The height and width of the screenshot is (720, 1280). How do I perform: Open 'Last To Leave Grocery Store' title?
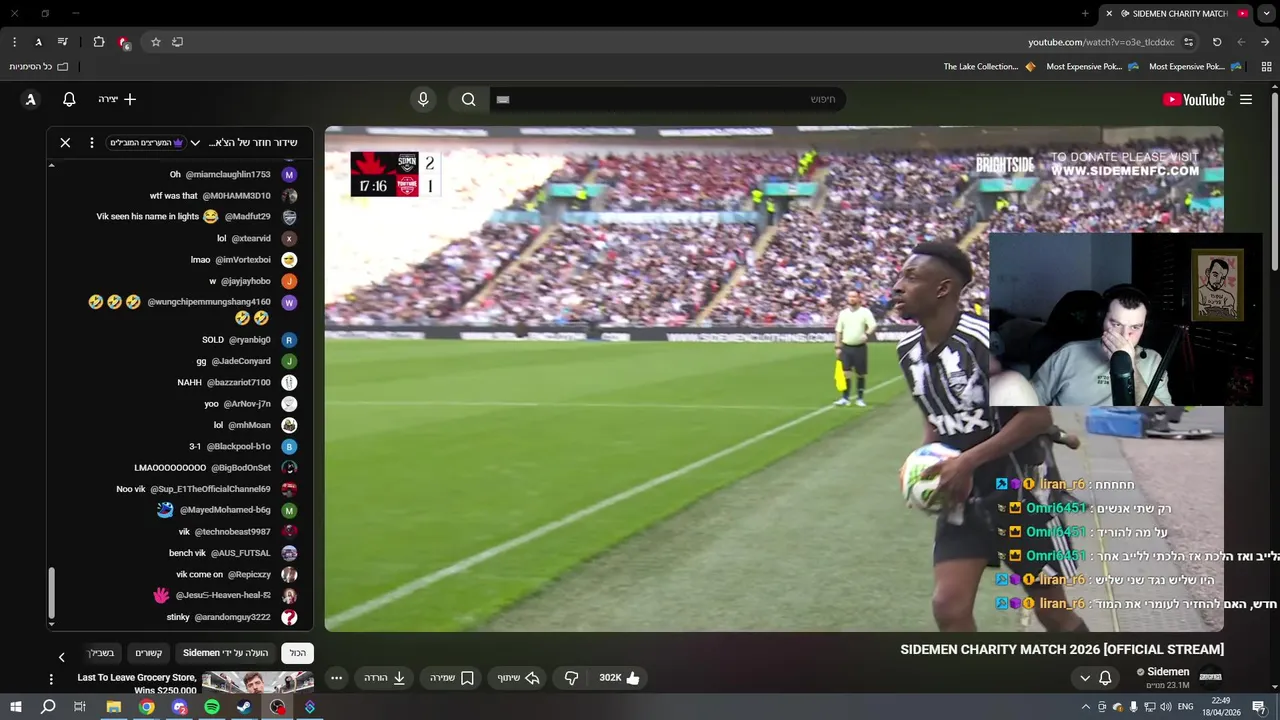137,684
